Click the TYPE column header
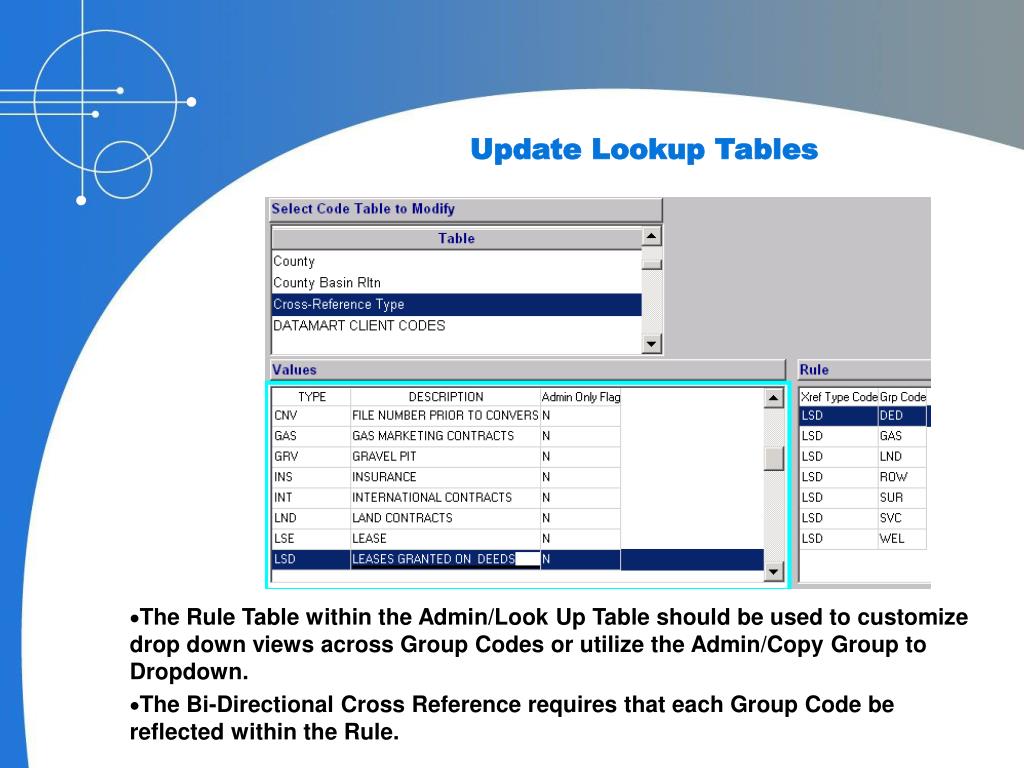The image size is (1024, 768). click(312, 397)
